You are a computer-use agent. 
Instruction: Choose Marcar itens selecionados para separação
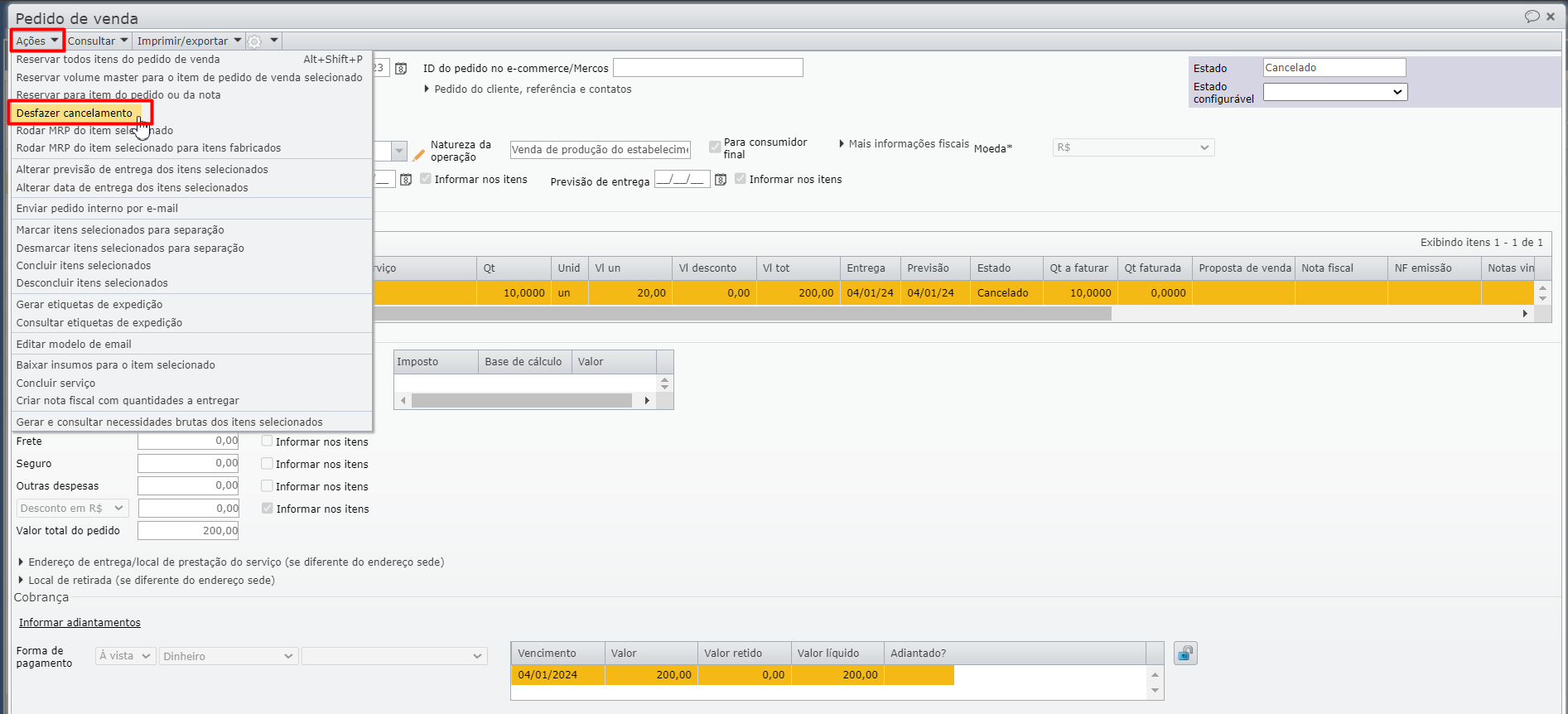(x=191, y=230)
